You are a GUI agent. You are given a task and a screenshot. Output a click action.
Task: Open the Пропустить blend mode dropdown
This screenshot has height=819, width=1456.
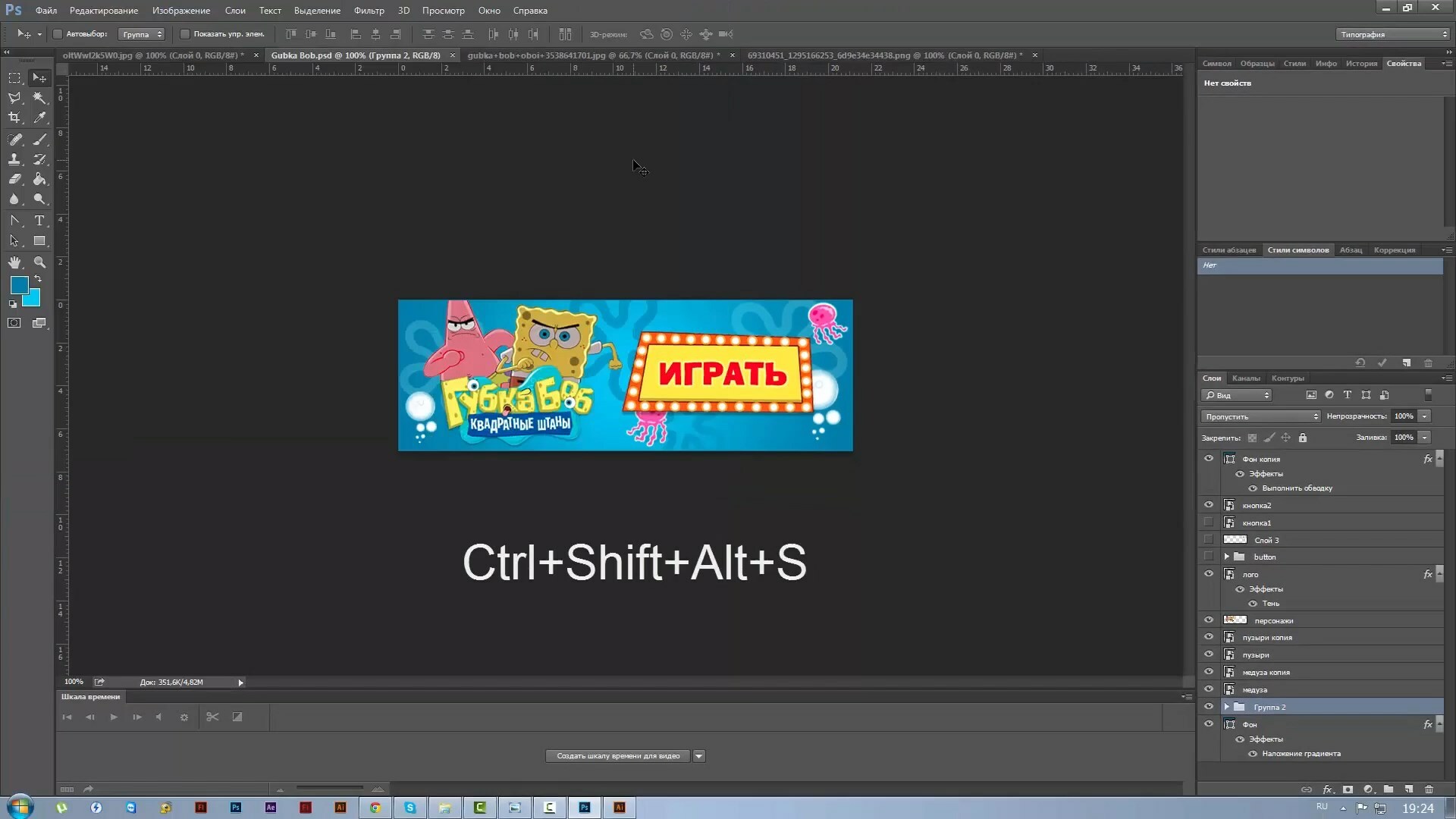[1260, 416]
